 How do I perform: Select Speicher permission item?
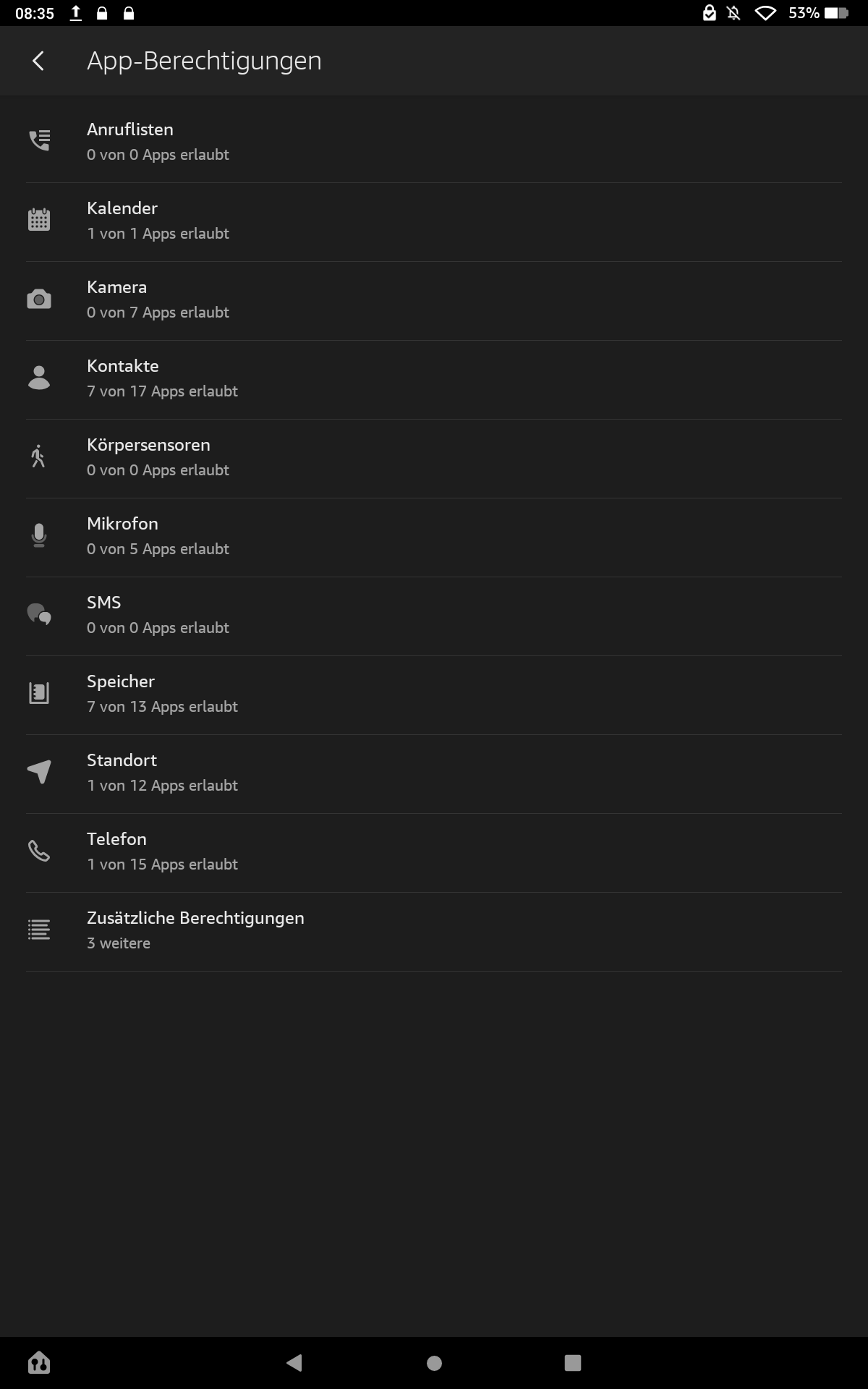434,694
